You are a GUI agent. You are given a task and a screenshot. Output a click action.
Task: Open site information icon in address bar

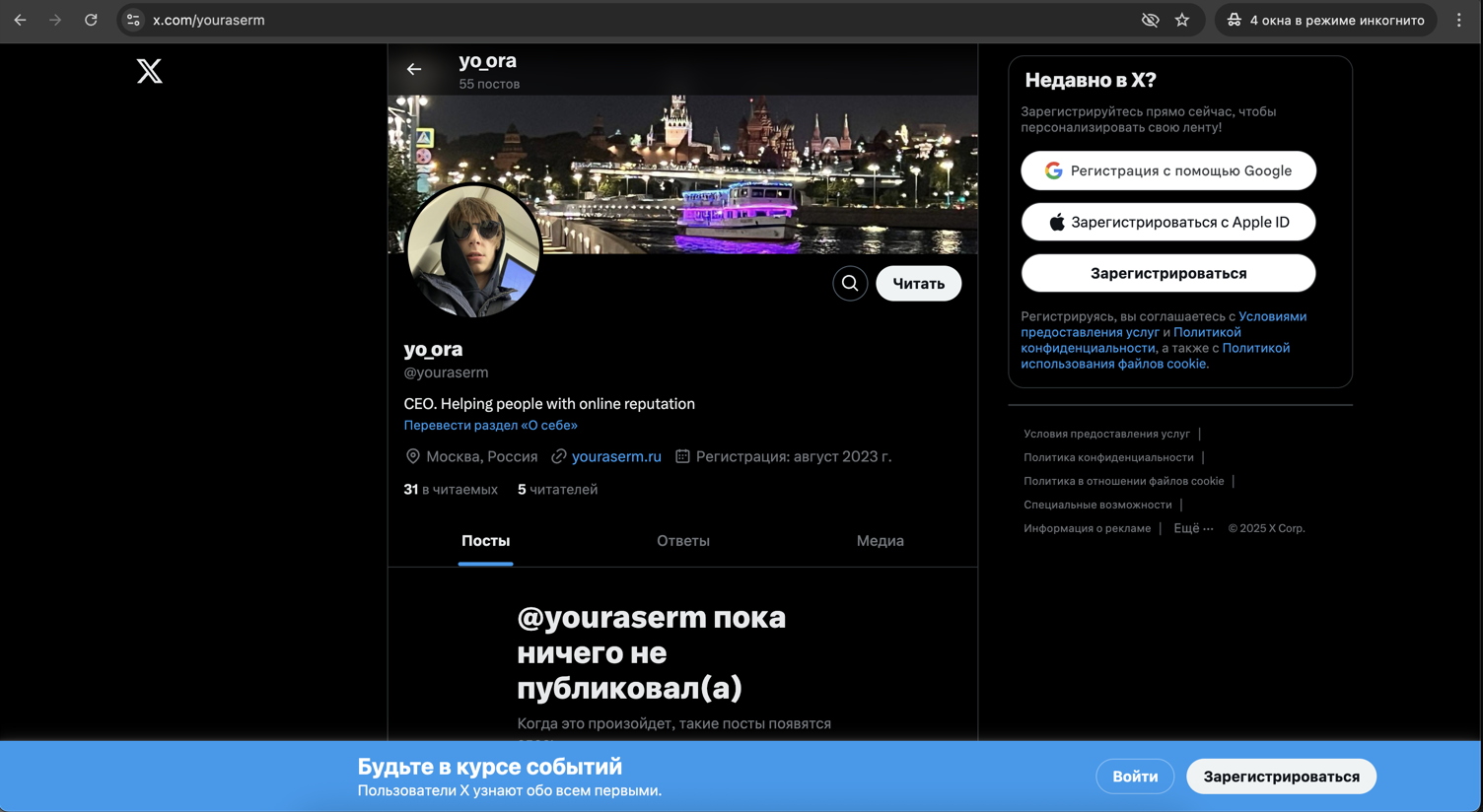pyautogui.click(x=133, y=20)
